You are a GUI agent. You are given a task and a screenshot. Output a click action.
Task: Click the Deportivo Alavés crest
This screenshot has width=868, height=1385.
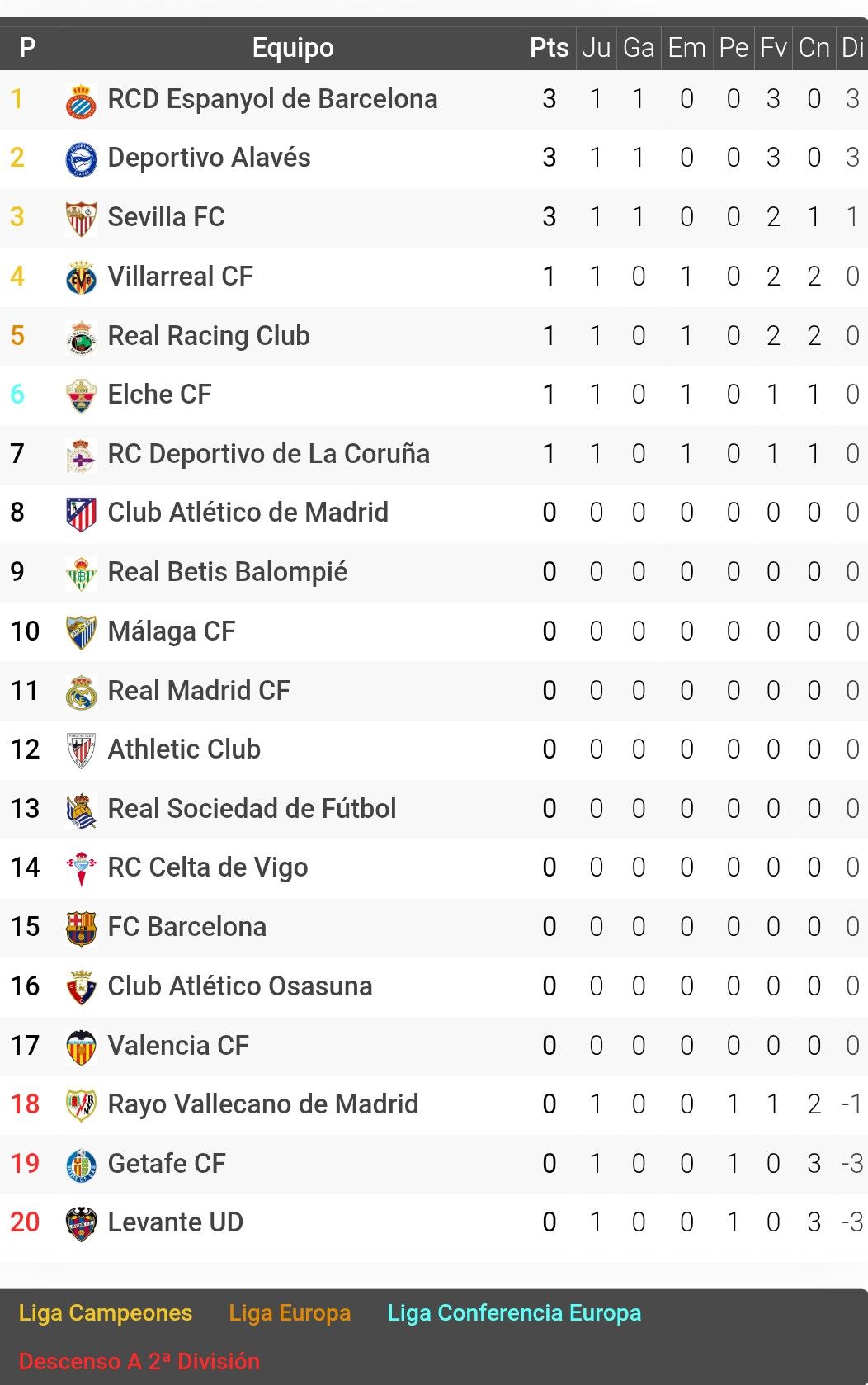pos(81,159)
